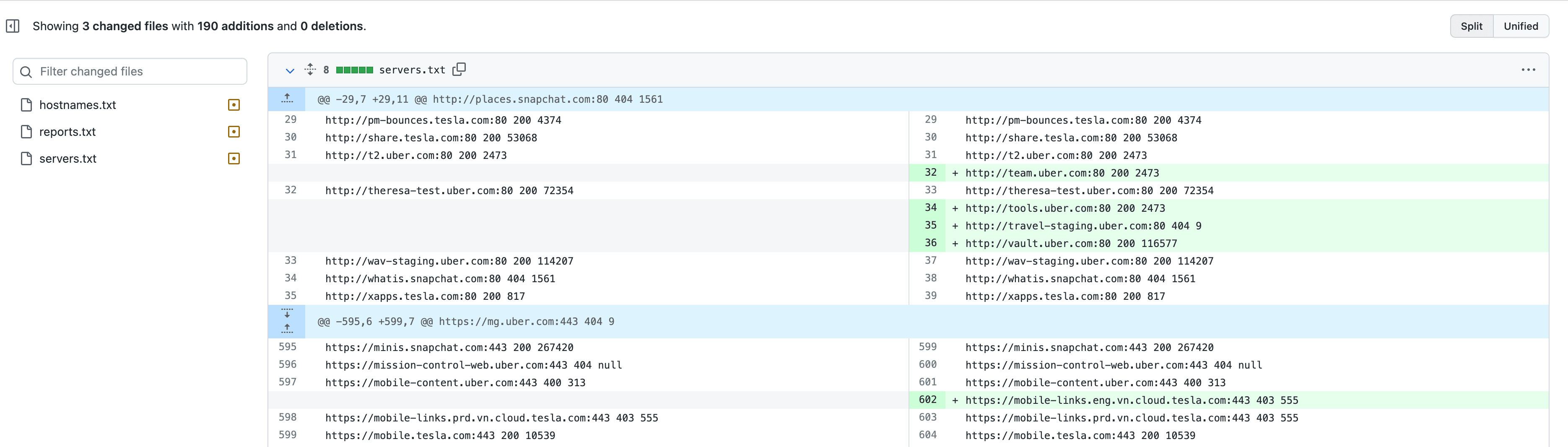Expand all lines of servers.txt diff
Viewport: 1568px width, 447px height.
tap(310, 70)
